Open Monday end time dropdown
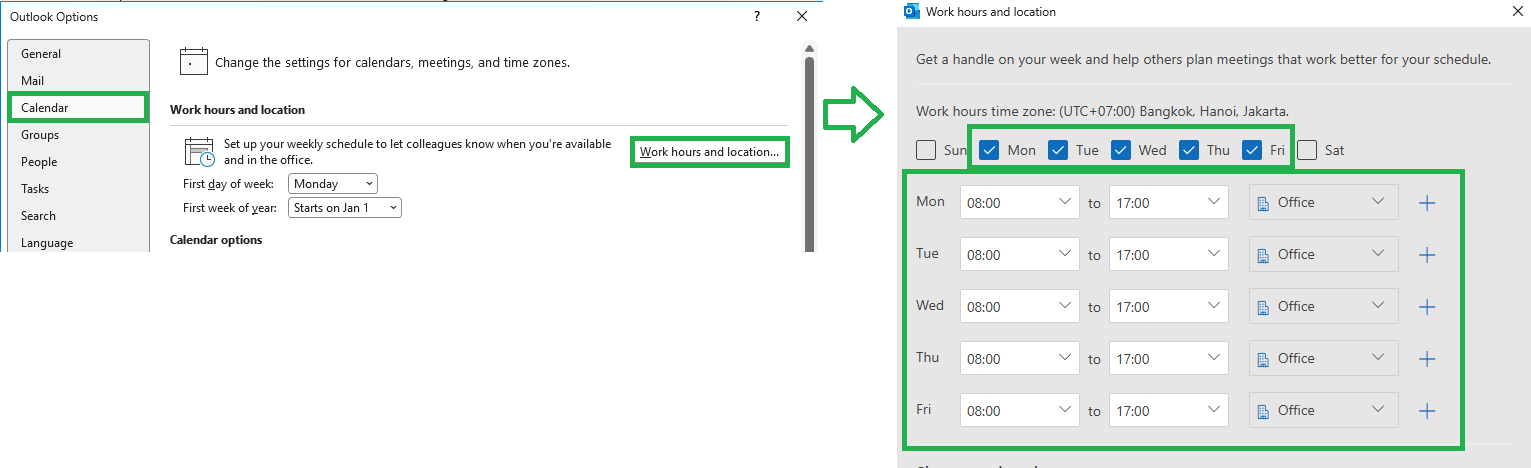 coord(1168,202)
